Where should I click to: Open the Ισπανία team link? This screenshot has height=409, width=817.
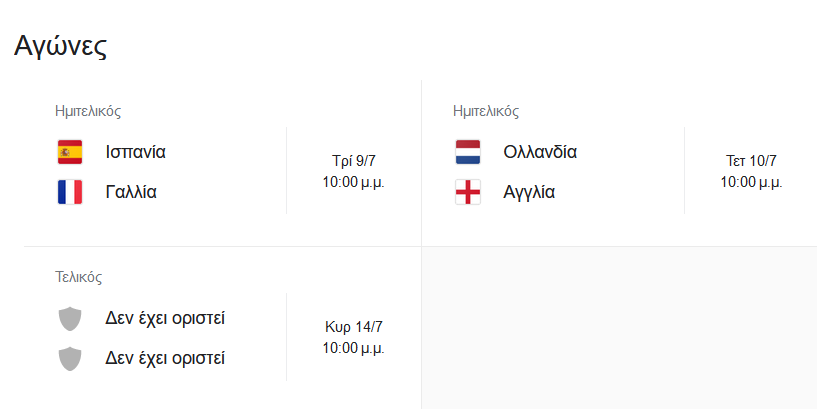point(136,152)
